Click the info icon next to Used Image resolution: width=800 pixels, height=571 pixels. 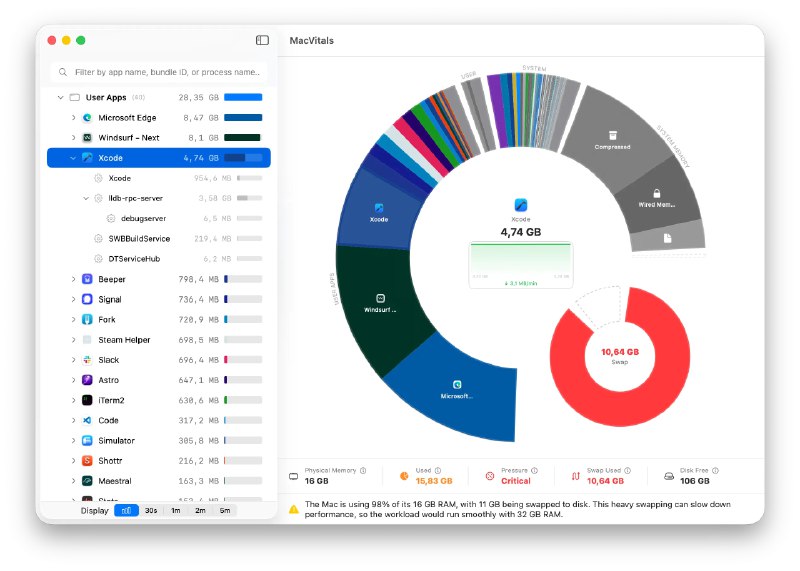[438, 470]
